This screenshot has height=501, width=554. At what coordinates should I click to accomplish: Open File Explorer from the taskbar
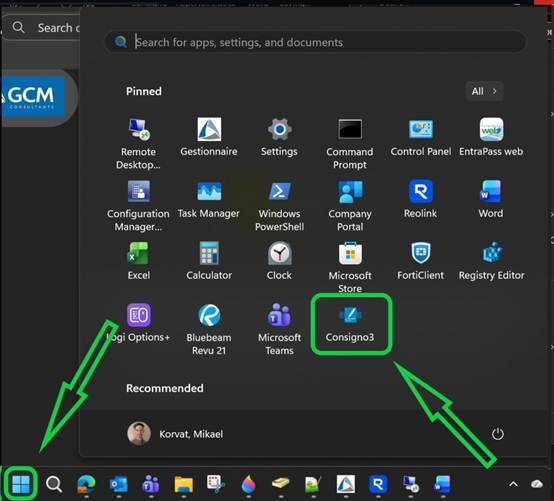click(184, 484)
